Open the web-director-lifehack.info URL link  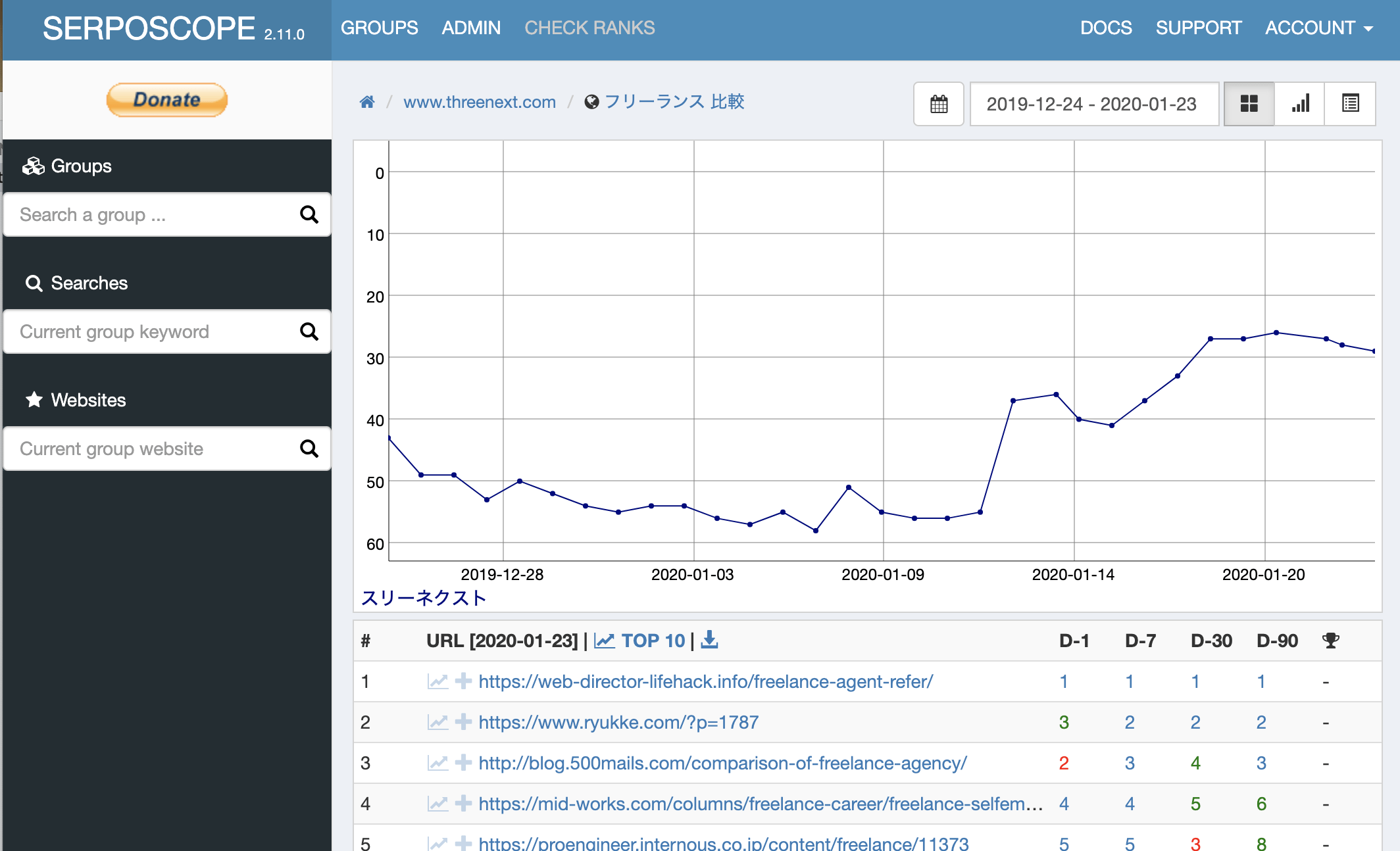[706, 681]
